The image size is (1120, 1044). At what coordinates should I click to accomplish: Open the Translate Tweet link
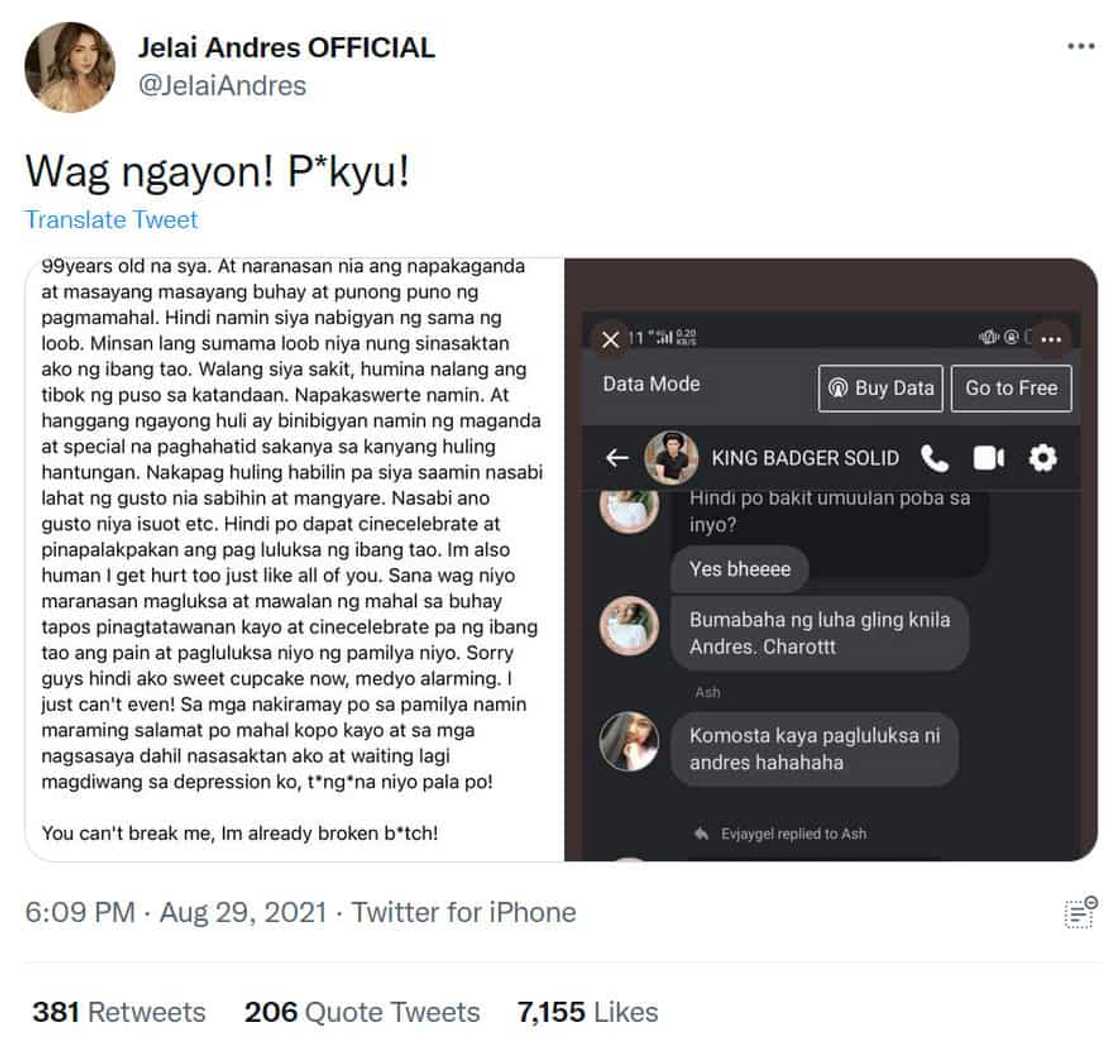[x=111, y=219]
